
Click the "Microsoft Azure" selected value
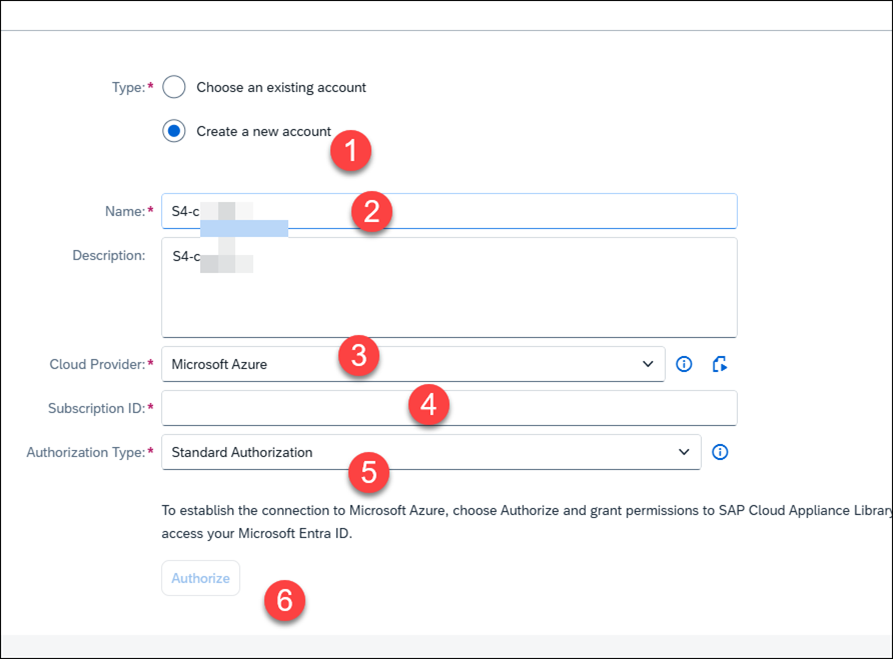[219, 364]
